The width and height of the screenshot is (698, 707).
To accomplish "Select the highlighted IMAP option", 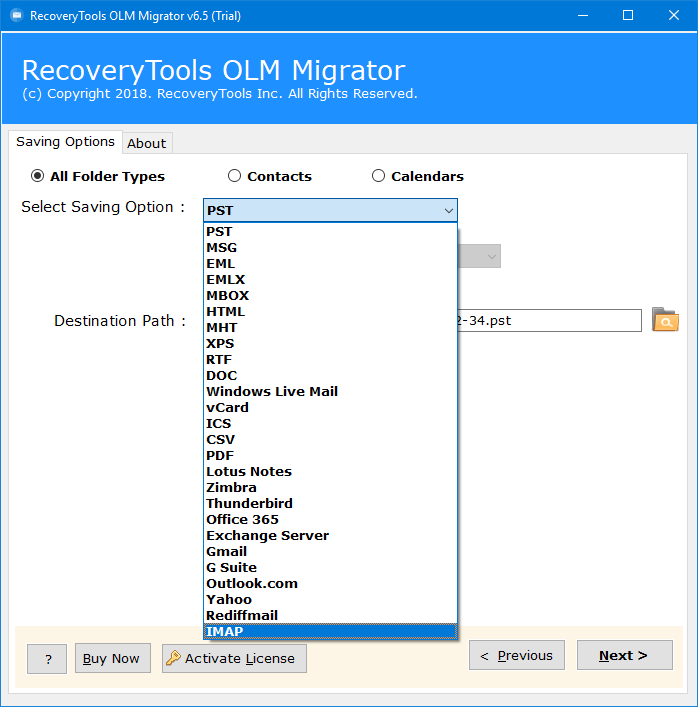I will tap(331, 632).
